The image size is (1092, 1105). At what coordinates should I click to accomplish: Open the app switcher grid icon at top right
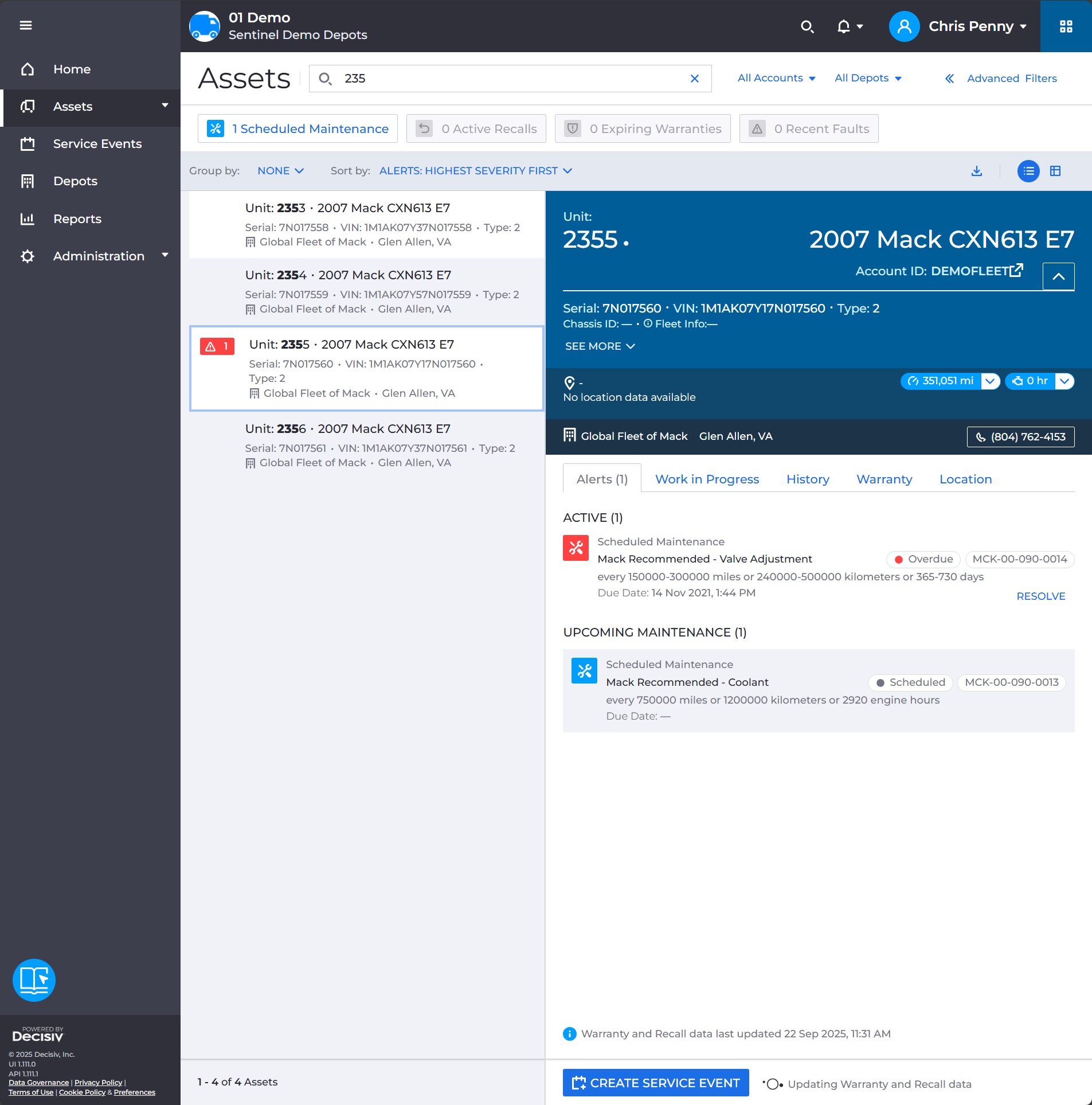[x=1066, y=26]
